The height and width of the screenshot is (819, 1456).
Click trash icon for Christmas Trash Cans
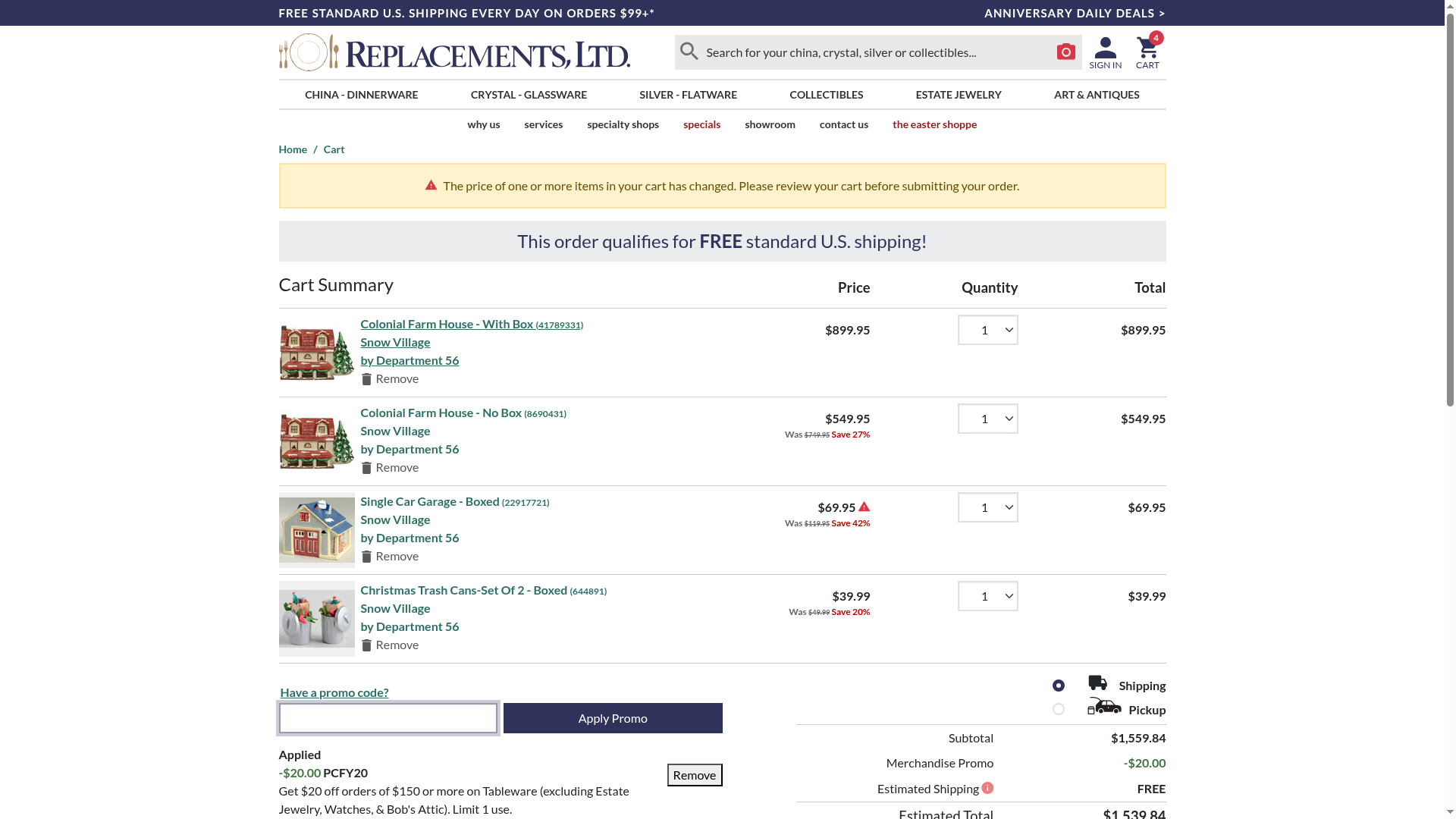point(366,645)
